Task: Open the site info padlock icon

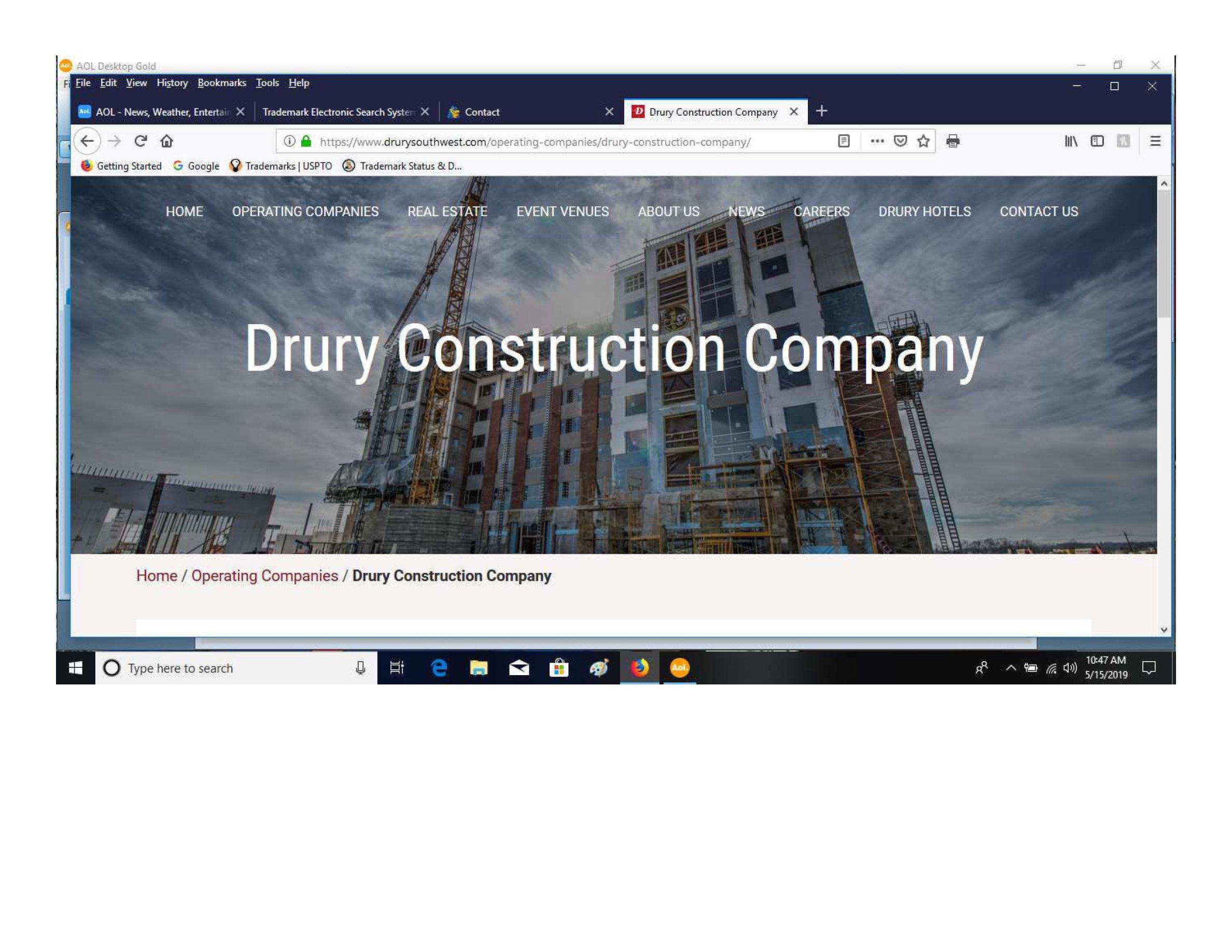Action: pos(305,141)
